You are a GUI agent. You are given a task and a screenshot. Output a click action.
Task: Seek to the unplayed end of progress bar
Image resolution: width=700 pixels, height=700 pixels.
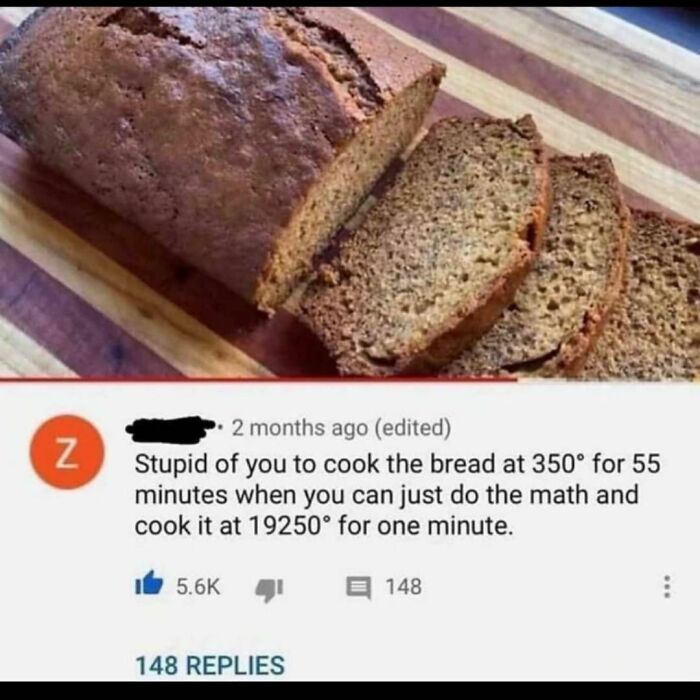[x=609, y=379]
